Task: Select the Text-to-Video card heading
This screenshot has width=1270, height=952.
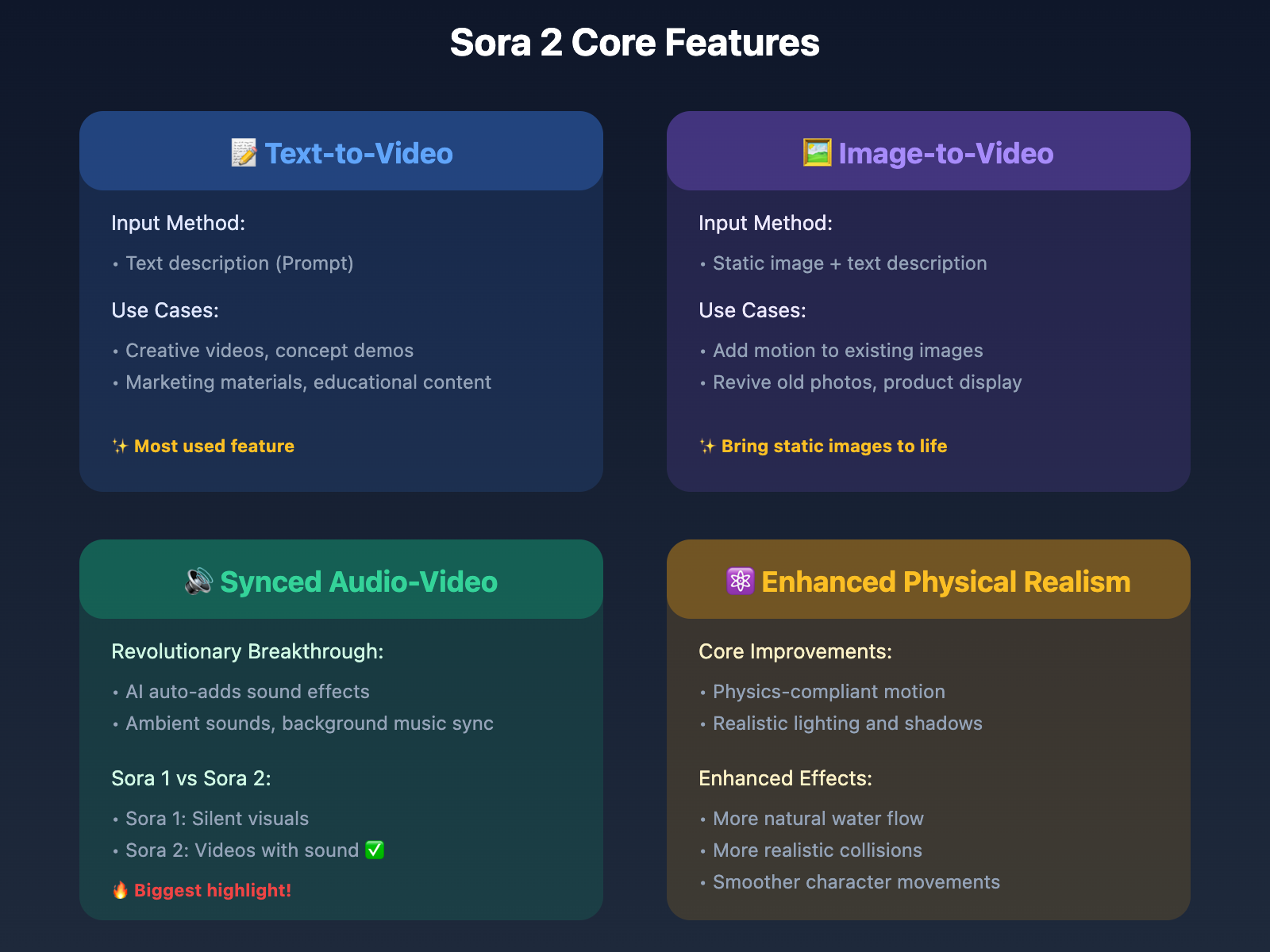Action: point(359,153)
